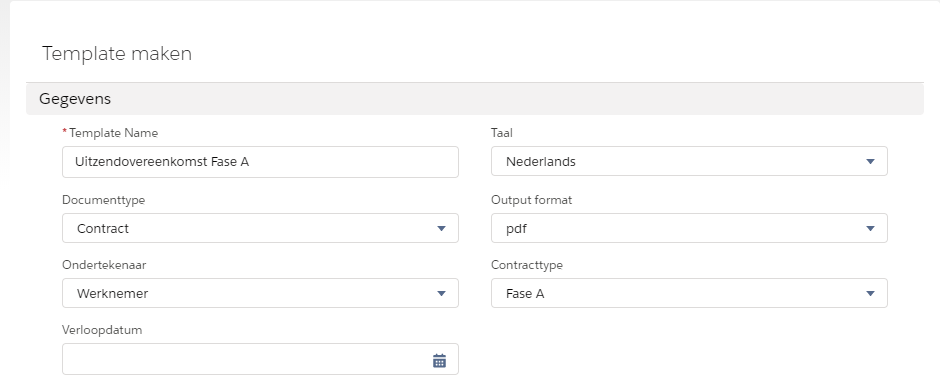Image resolution: width=940 pixels, height=391 pixels.
Task: Click the Contracttype field label
Action: 527,265
